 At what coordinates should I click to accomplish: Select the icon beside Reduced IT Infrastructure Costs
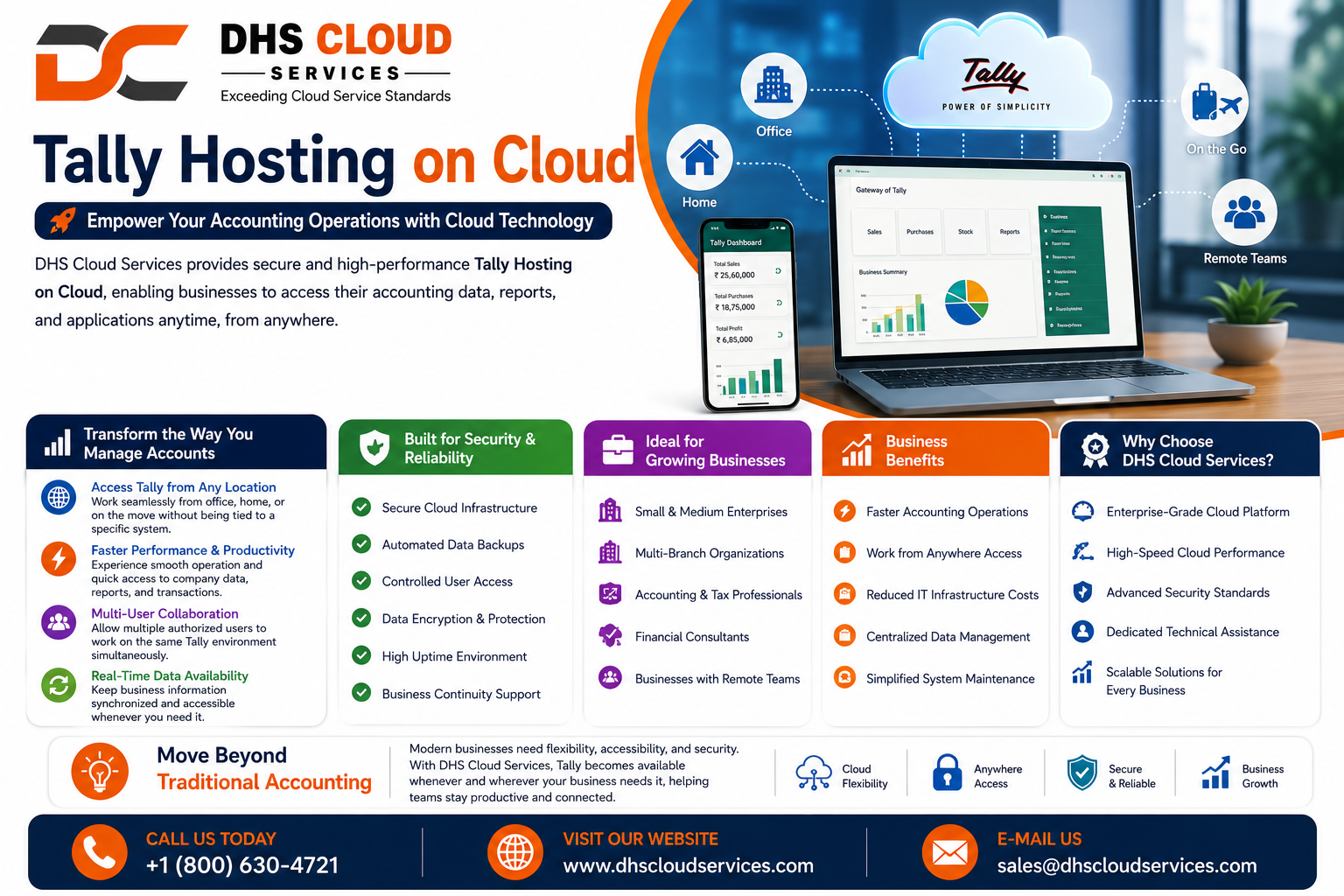[844, 593]
